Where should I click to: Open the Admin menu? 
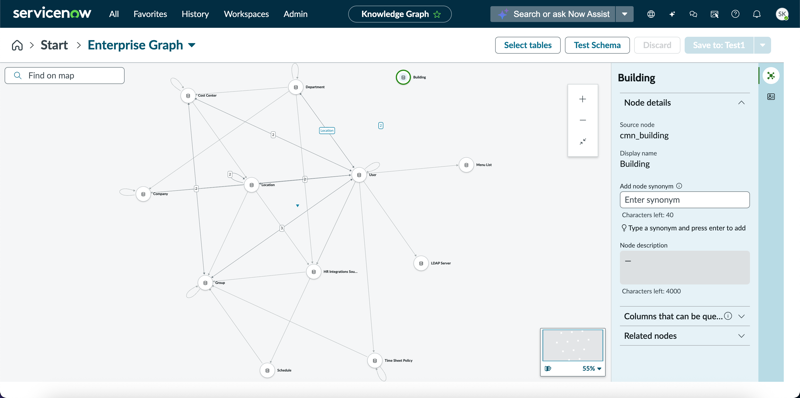click(295, 14)
